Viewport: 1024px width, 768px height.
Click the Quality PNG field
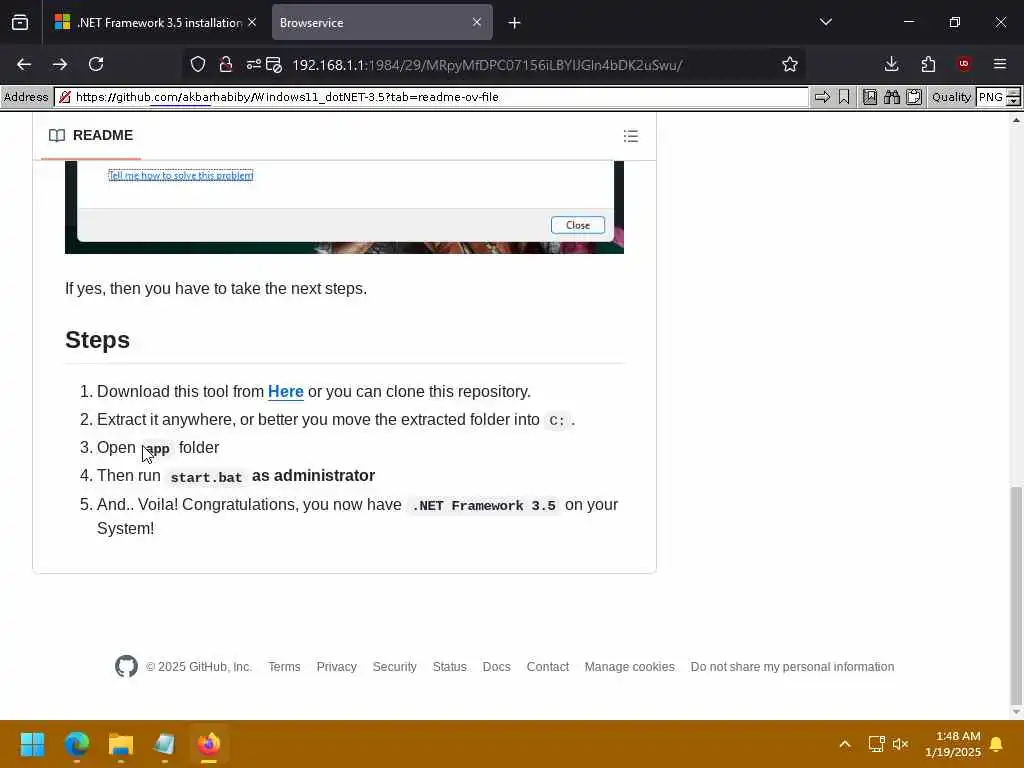click(991, 97)
